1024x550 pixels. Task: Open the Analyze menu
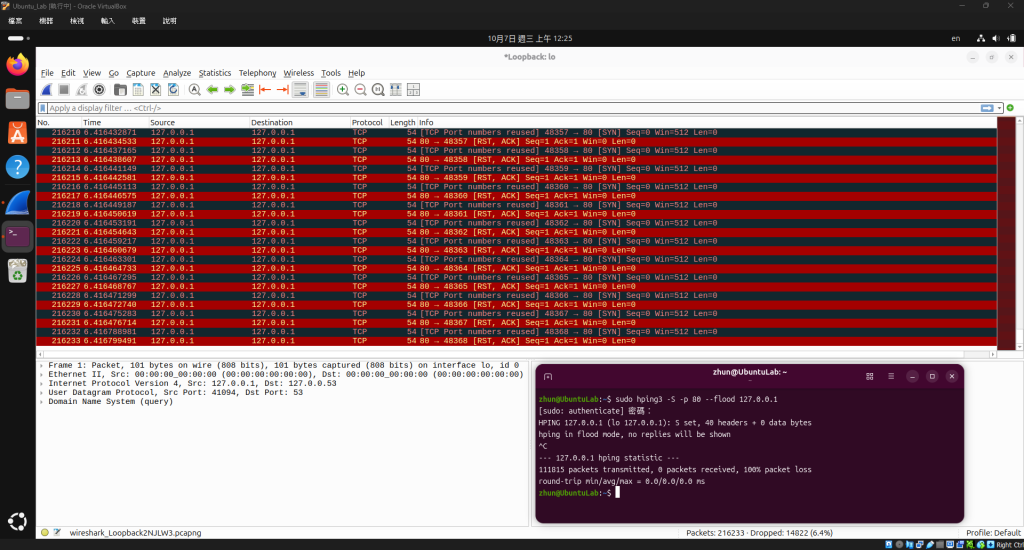point(177,73)
